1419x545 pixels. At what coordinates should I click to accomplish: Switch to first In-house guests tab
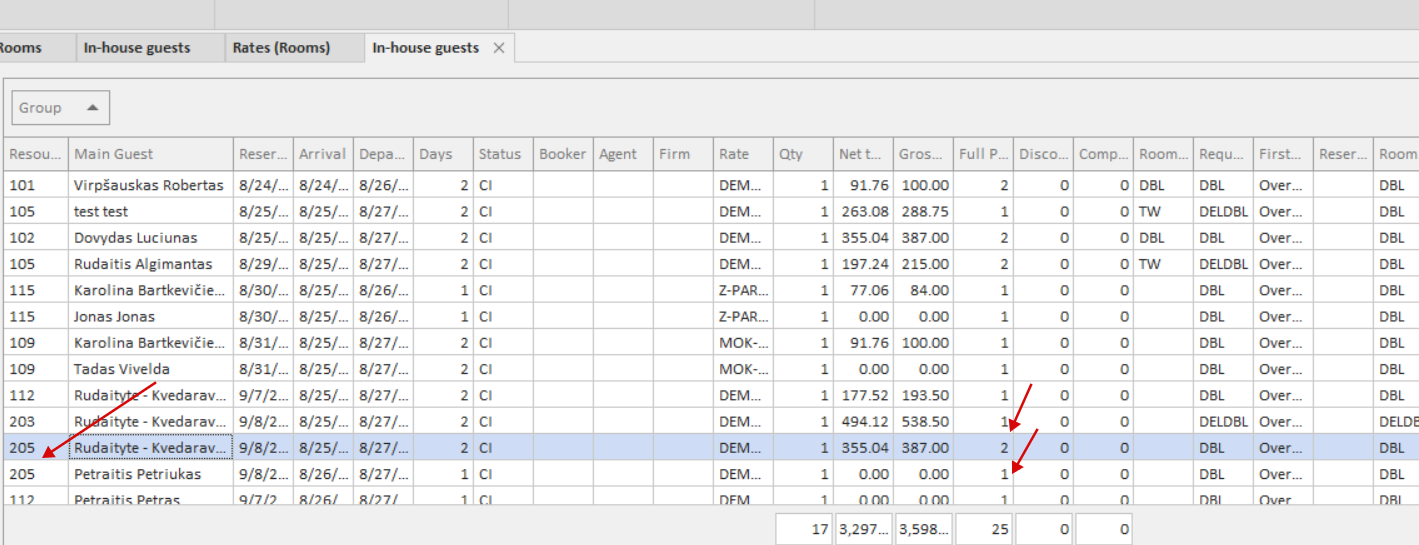[x=137, y=48]
